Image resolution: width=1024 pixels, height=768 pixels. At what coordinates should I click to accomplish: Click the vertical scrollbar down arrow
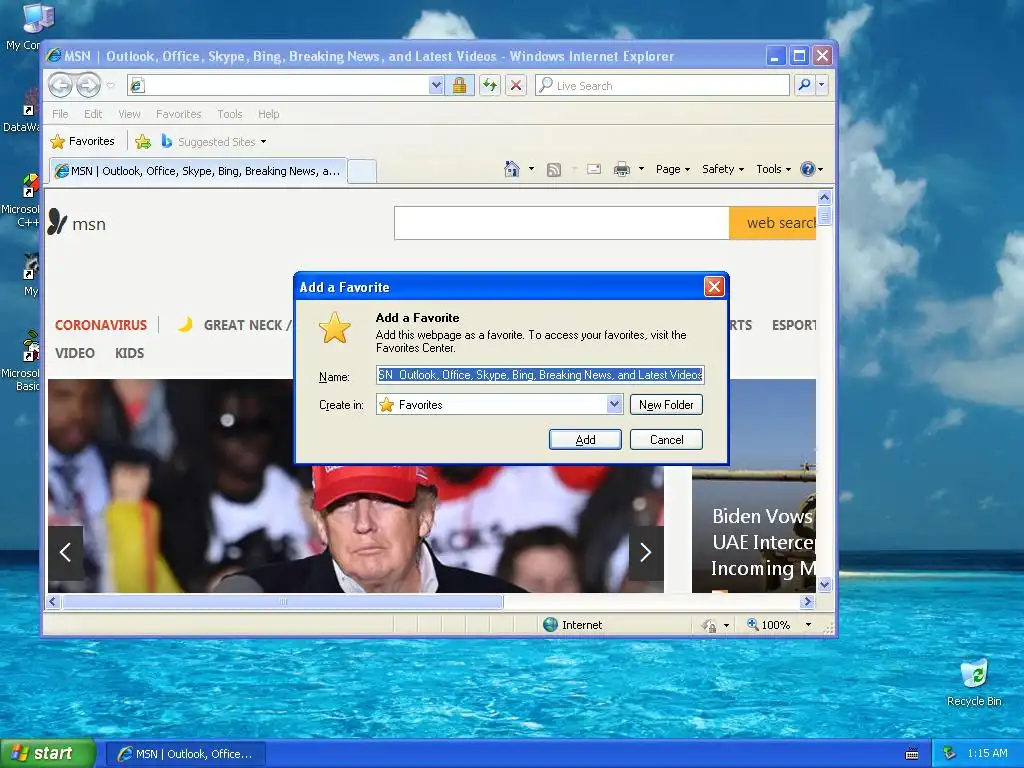tap(824, 584)
